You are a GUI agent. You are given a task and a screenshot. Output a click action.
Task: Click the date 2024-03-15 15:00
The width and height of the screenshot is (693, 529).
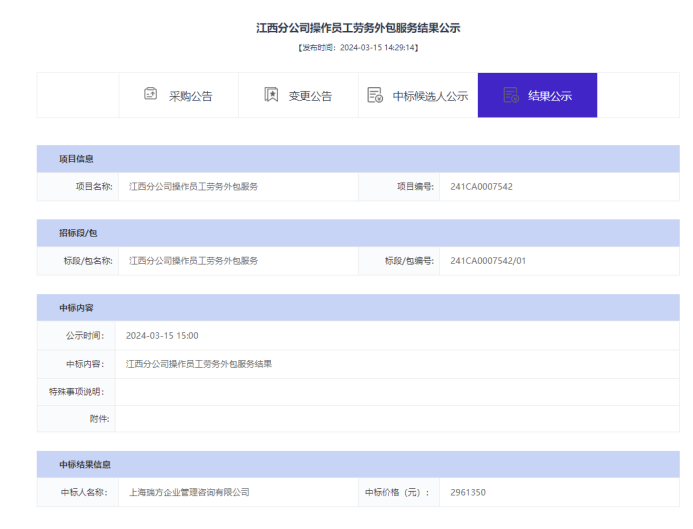coord(162,336)
